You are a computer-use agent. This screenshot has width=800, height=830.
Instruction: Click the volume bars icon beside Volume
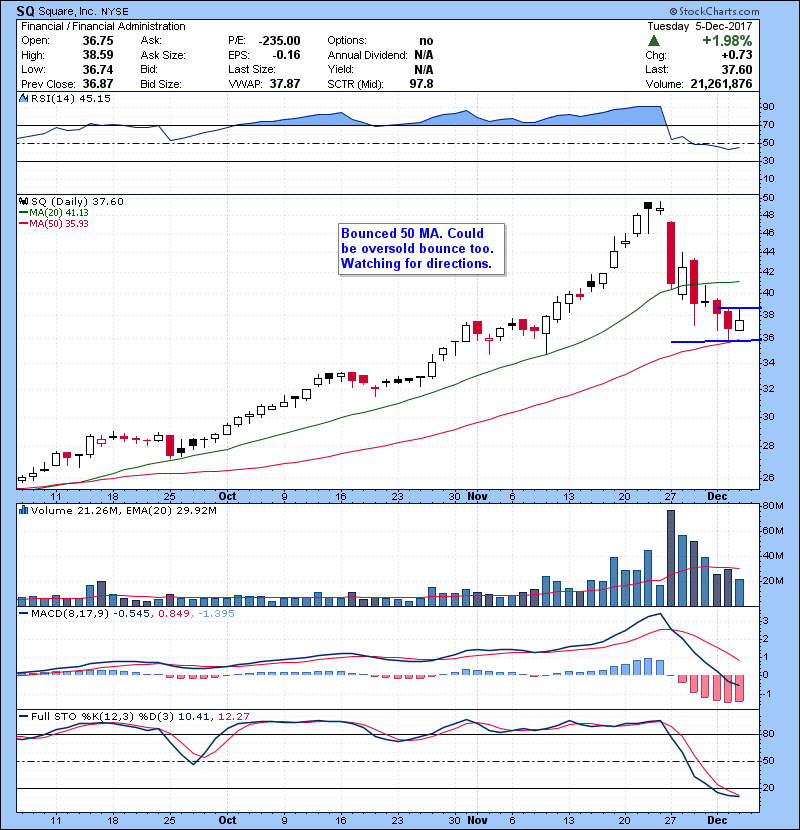tap(23, 510)
